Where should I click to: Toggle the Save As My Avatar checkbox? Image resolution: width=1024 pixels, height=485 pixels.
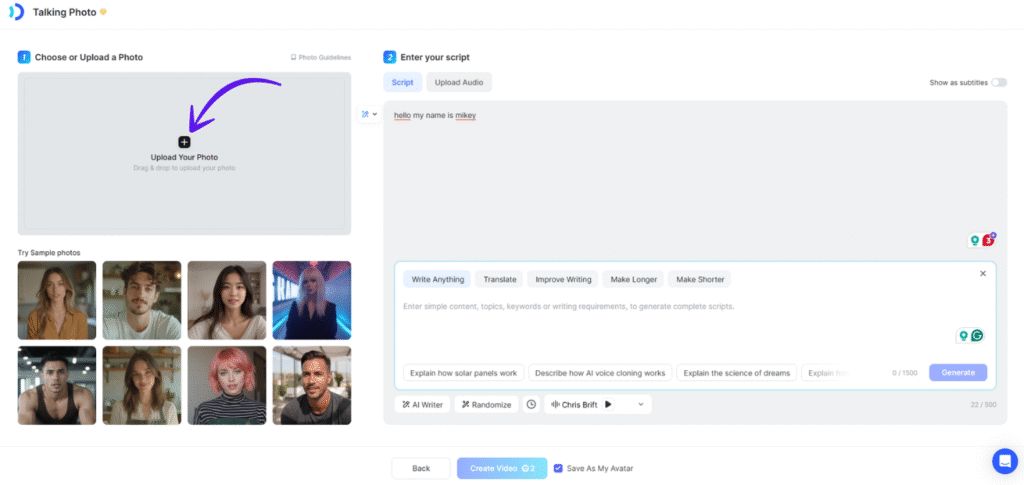[558, 469]
